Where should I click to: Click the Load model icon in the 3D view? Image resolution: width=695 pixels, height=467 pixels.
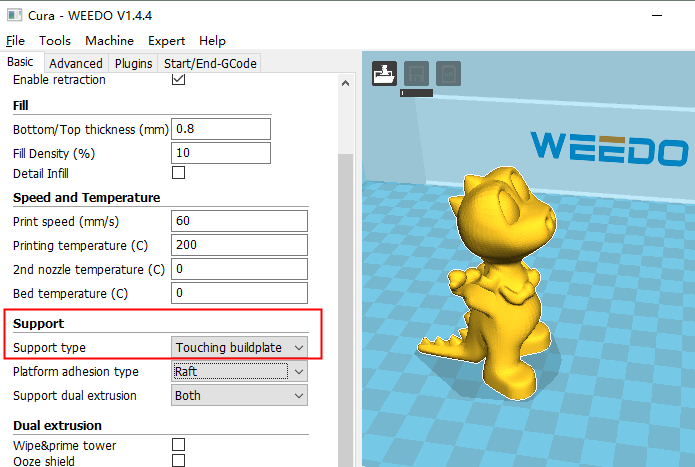coord(384,74)
